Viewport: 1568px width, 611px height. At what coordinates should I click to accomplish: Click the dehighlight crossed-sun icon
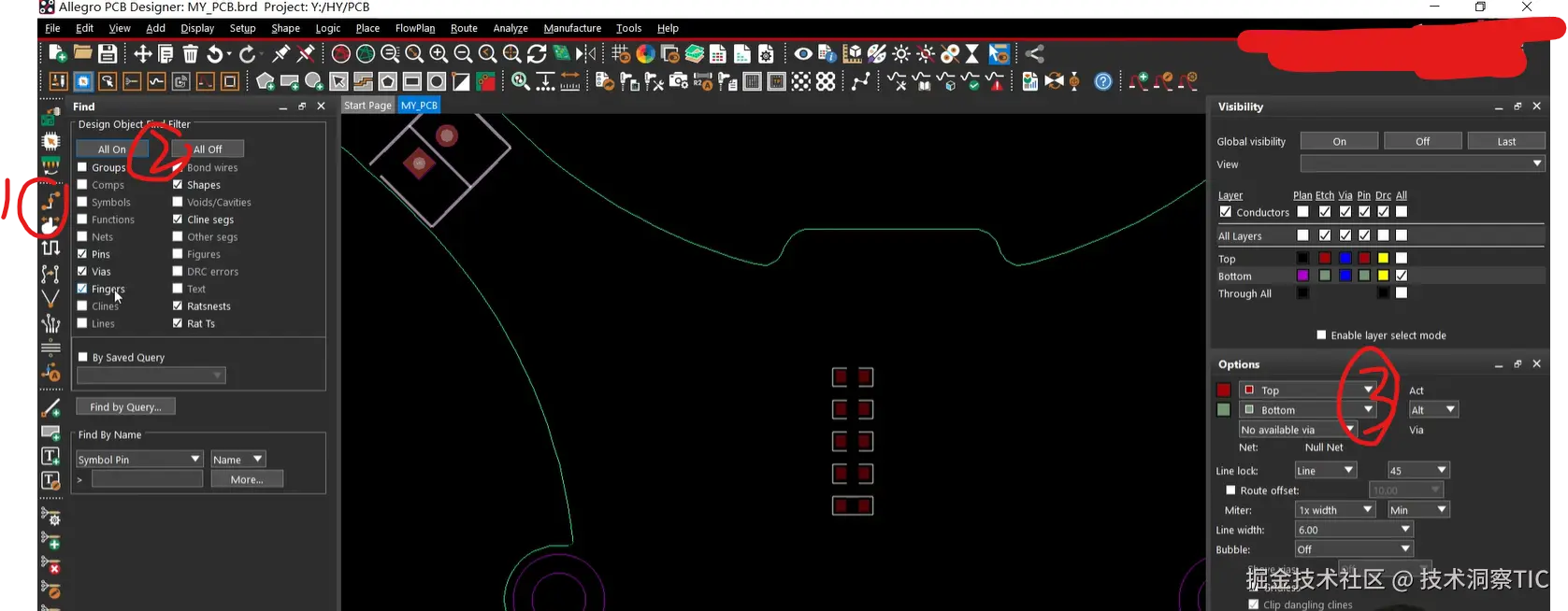[926, 54]
